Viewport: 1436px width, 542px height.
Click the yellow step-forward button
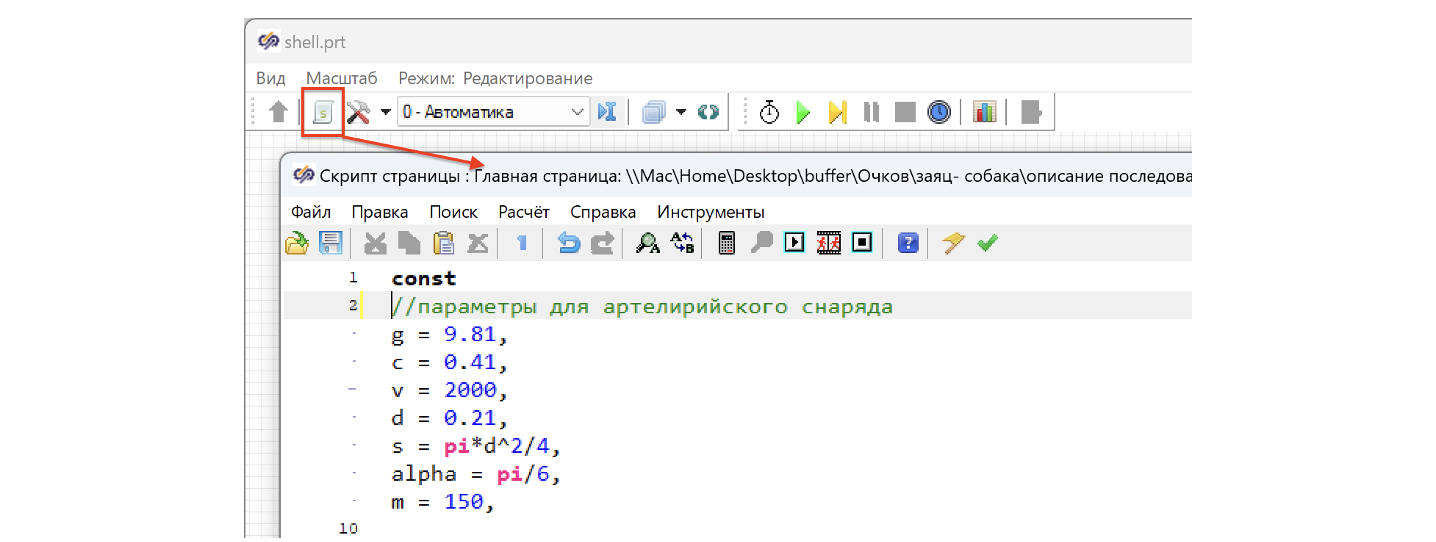pyautogui.click(x=838, y=112)
